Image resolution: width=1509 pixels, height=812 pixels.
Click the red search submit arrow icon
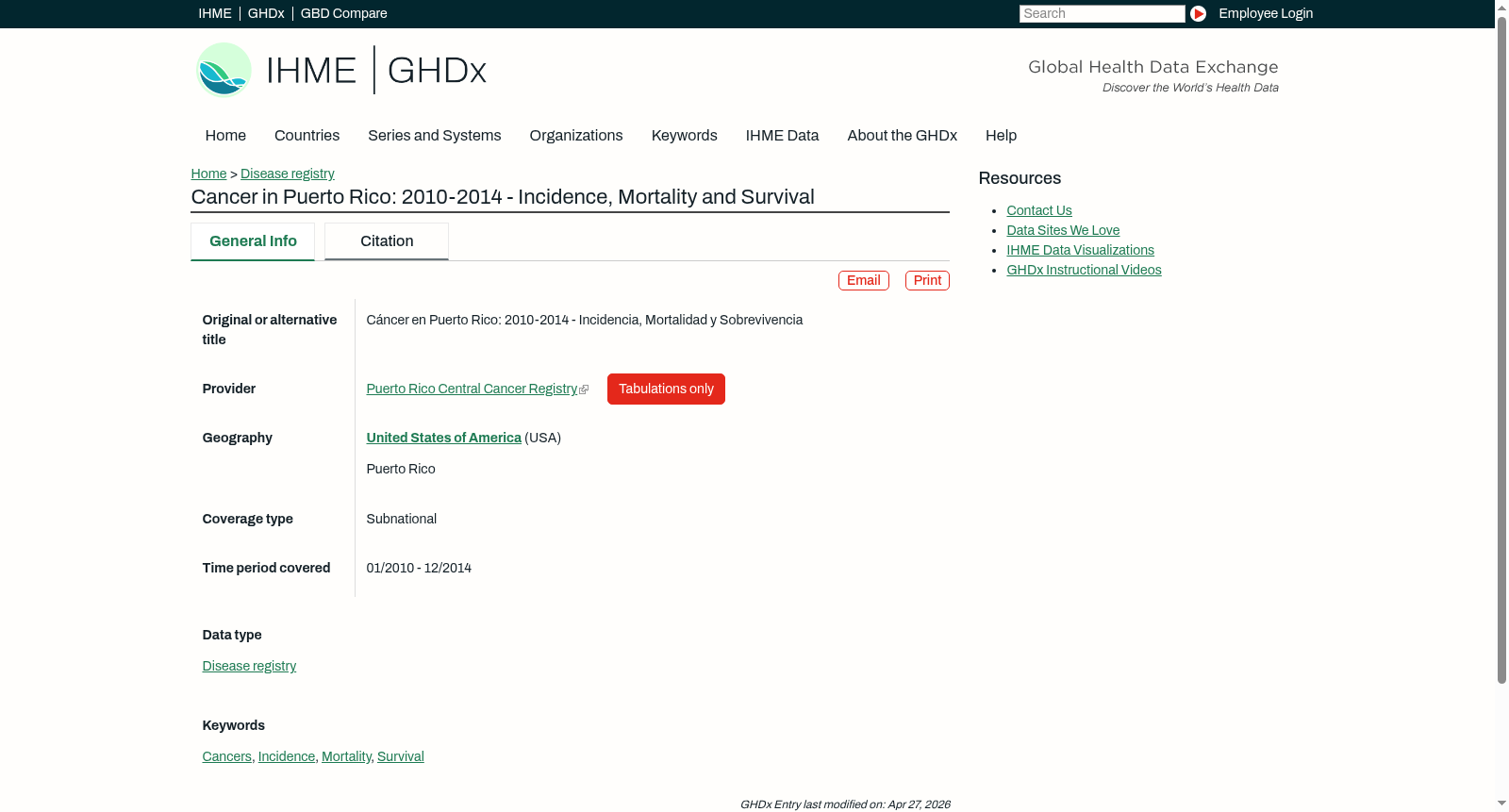(x=1198, y=13)
